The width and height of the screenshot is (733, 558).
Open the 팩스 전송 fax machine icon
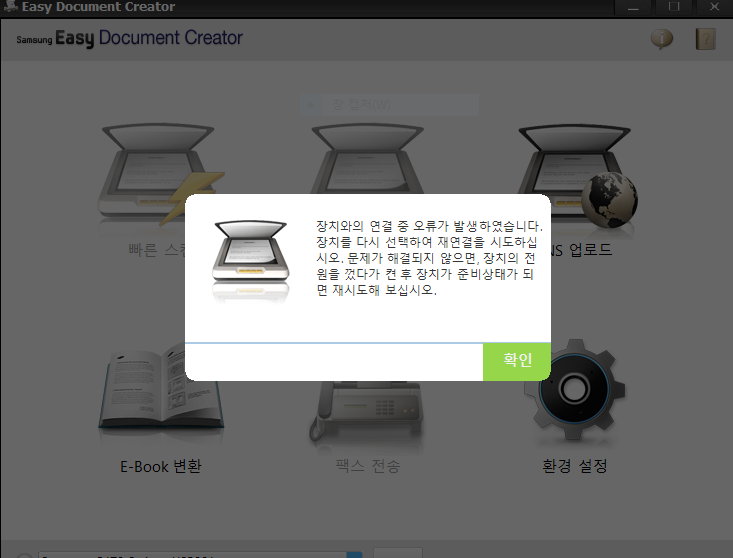[x=367, y=411]
